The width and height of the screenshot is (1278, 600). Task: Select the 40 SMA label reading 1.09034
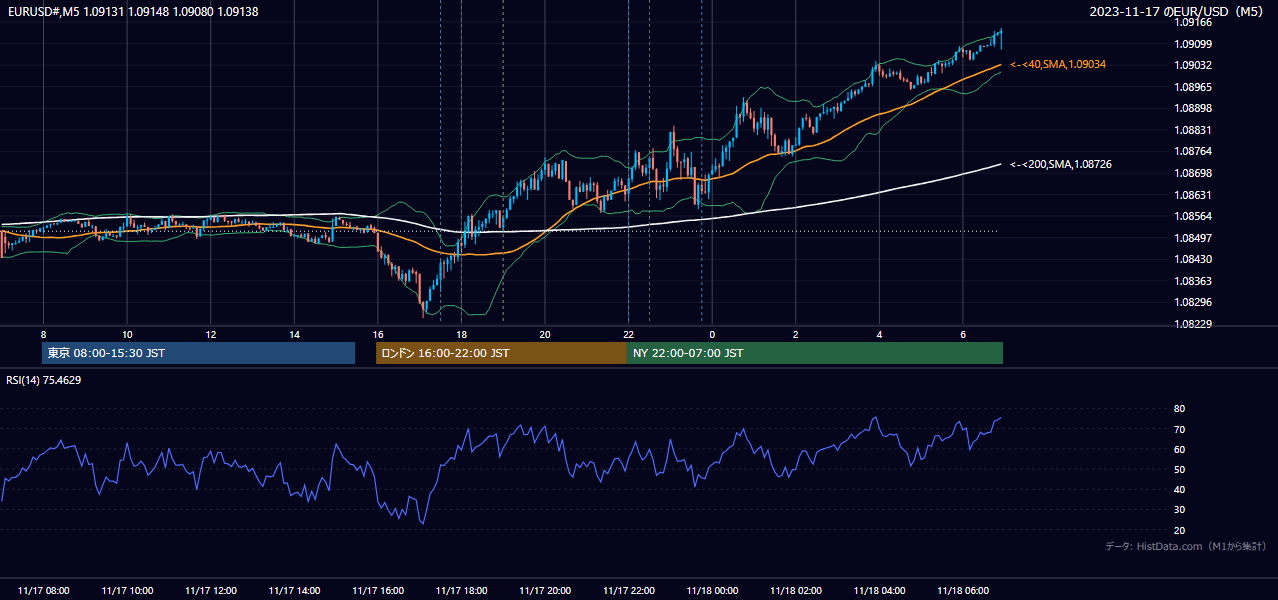click(1058, 64)
